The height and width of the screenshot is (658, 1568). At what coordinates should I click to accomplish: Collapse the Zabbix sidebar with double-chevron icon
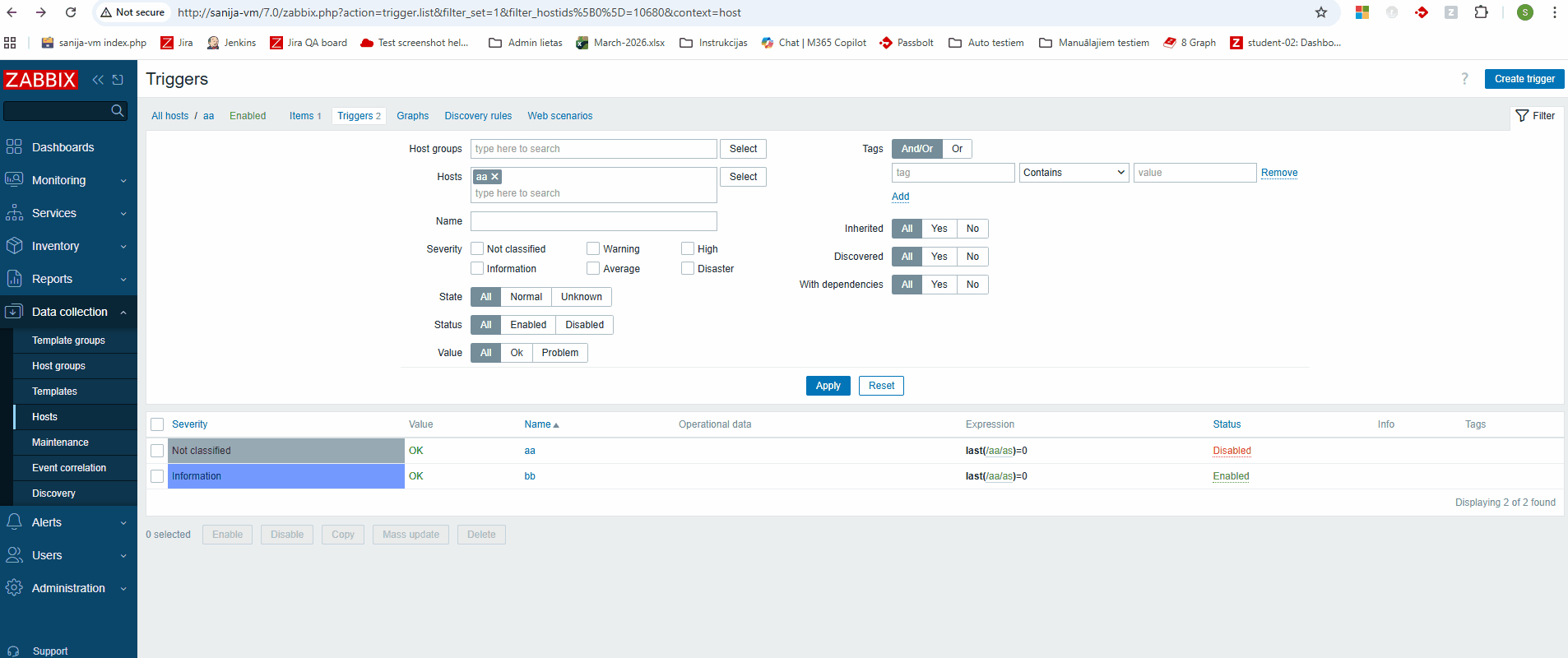coord(98,80)
